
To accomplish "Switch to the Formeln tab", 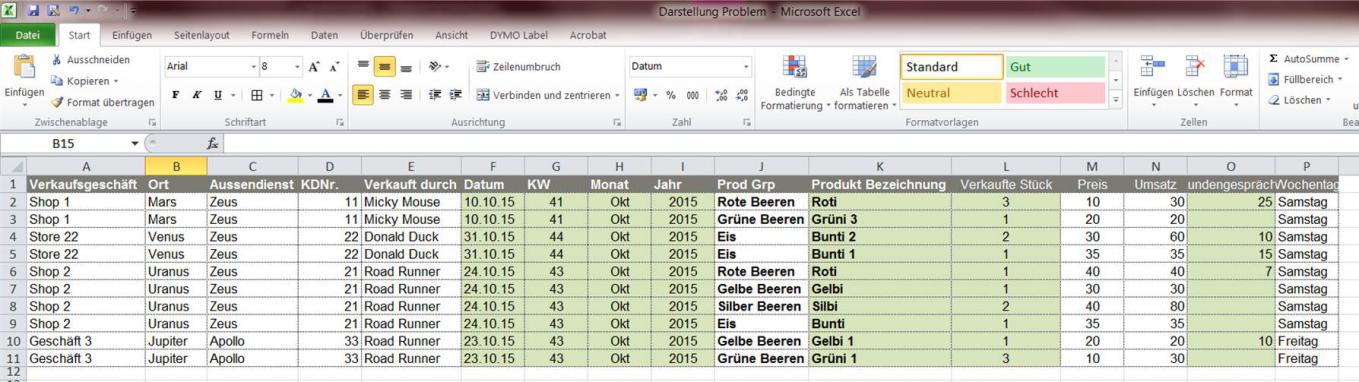I will click(x=270, y=35).
